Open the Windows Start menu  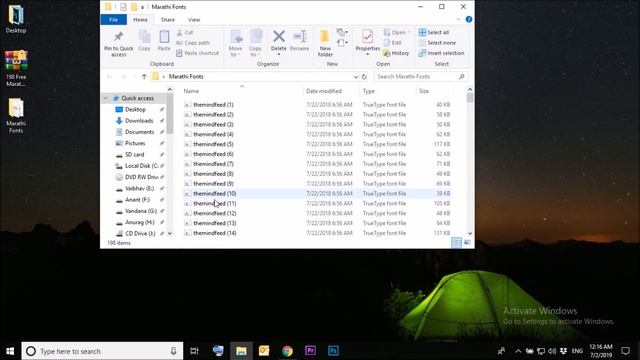[10, 351]
